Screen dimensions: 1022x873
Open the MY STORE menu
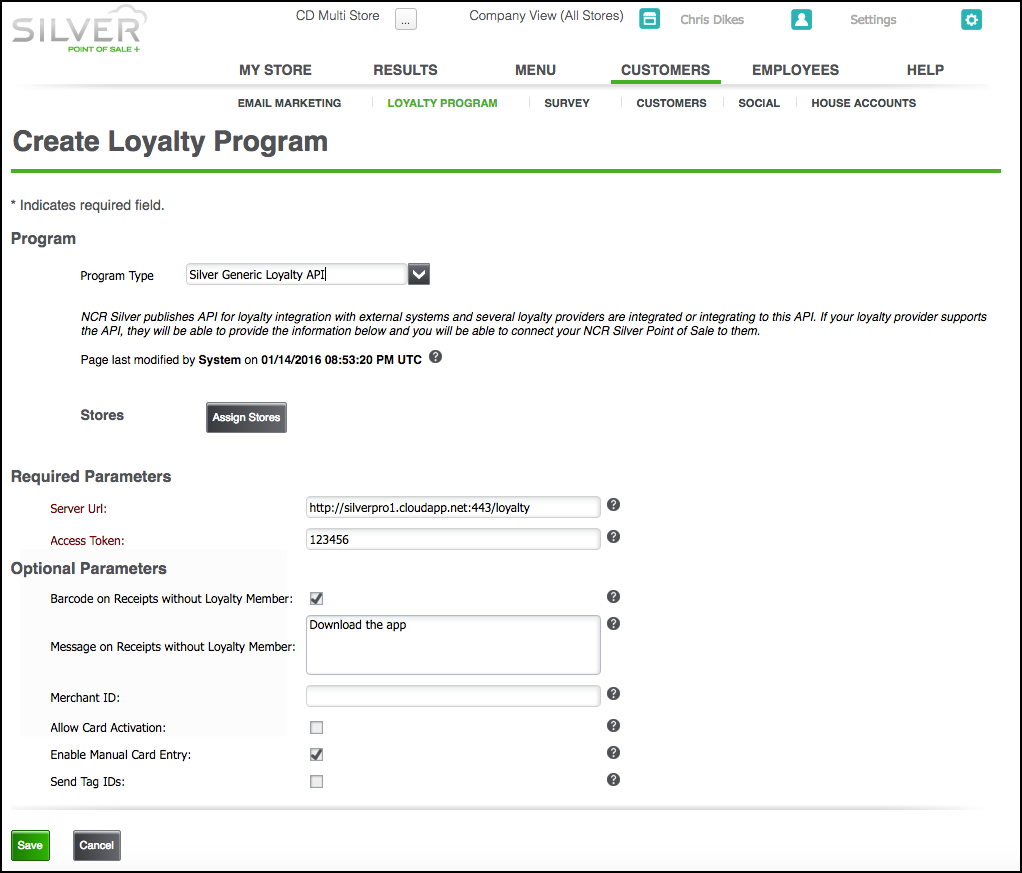point(275,70)
